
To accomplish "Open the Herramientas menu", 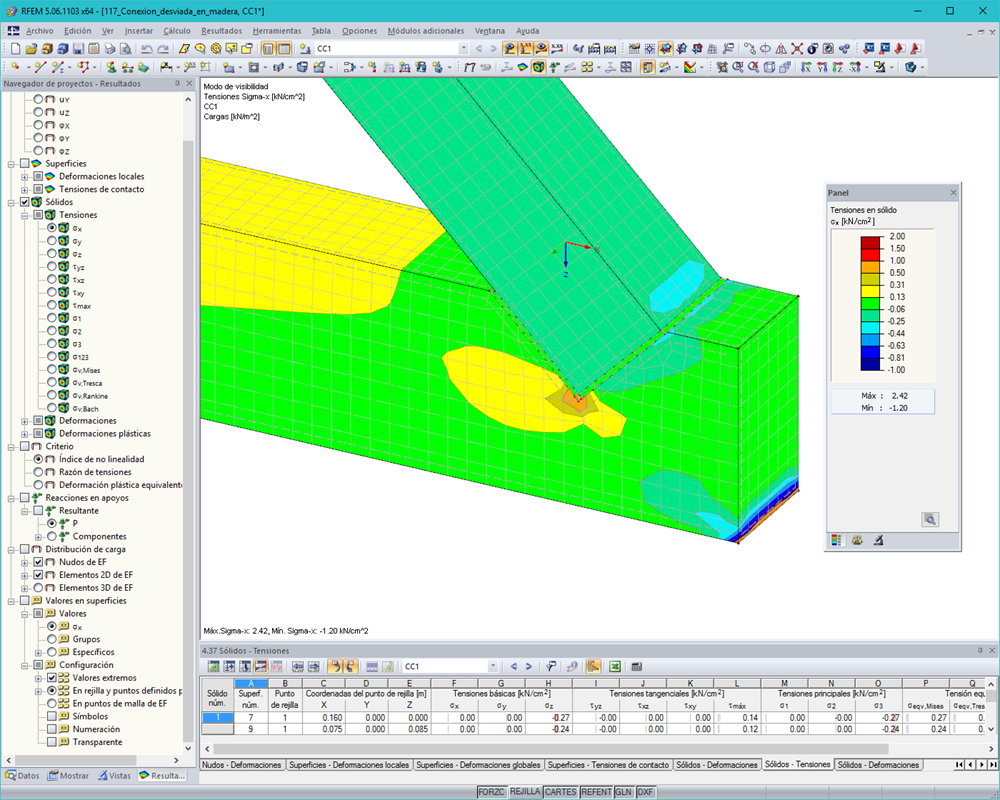I will point(277,31).
